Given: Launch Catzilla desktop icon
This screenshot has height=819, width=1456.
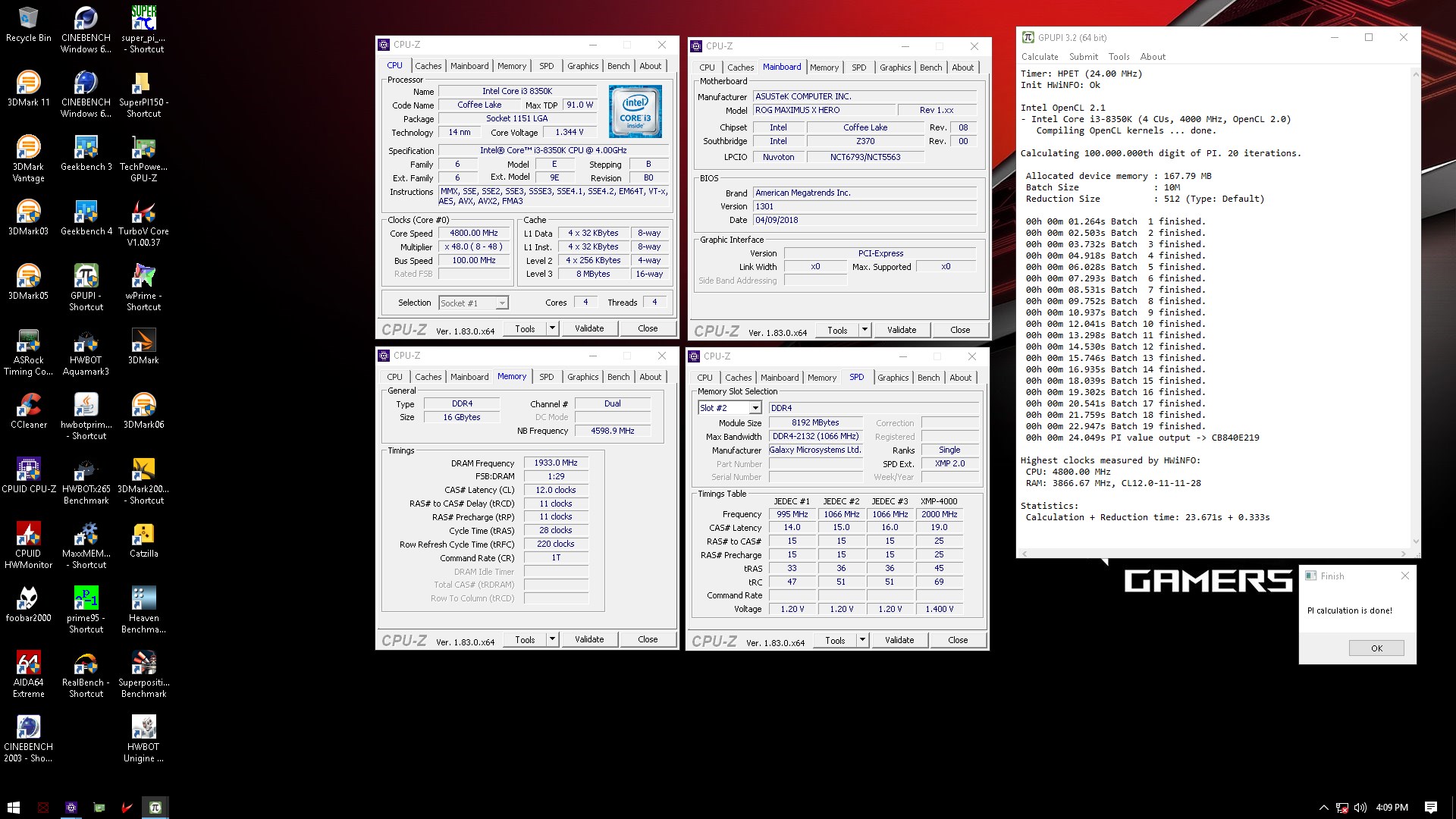Looking at the screenshot, I should tap(143, 541).
